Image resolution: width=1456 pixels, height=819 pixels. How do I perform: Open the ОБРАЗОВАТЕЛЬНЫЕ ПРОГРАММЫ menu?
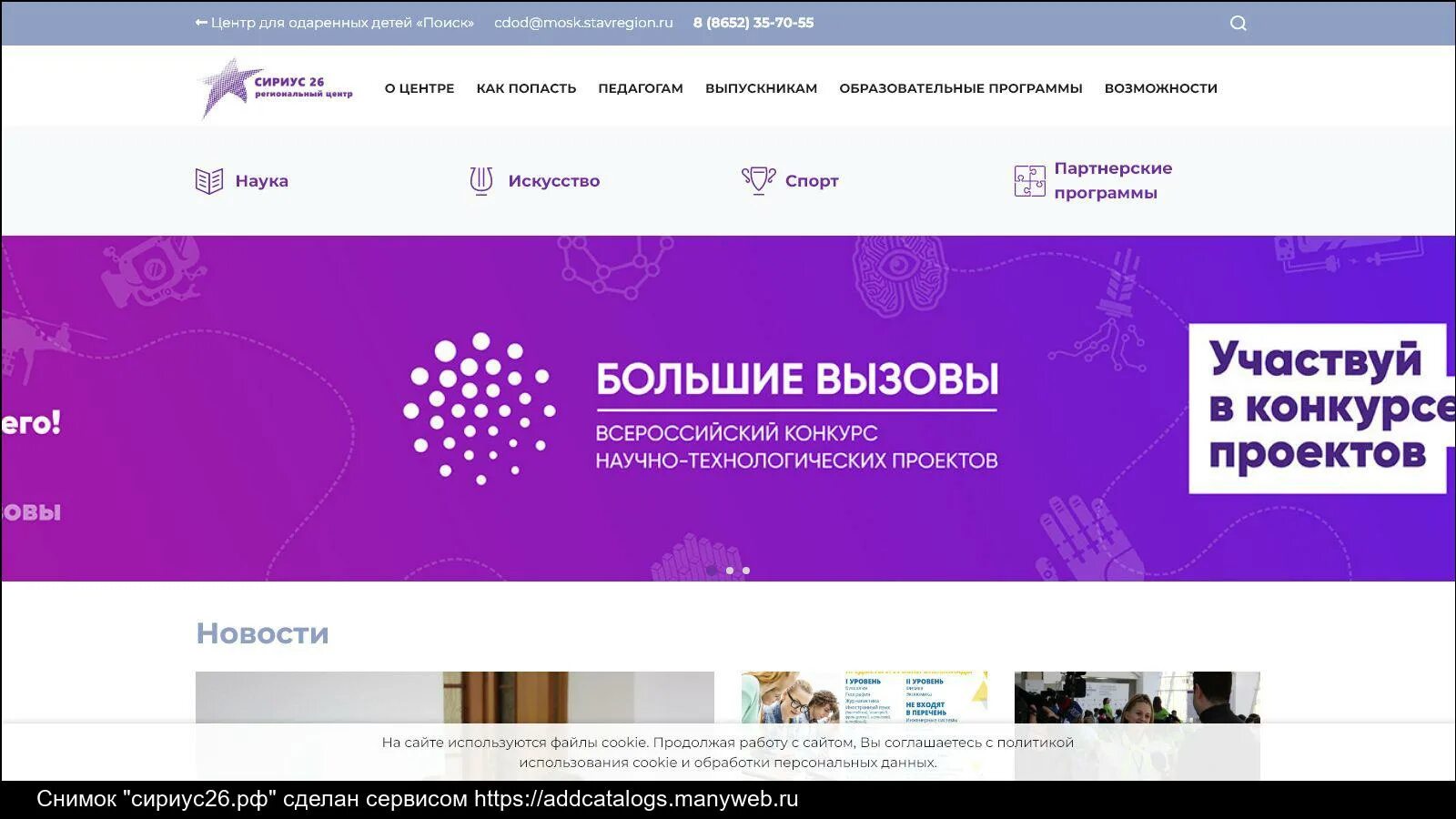point(961,88)
